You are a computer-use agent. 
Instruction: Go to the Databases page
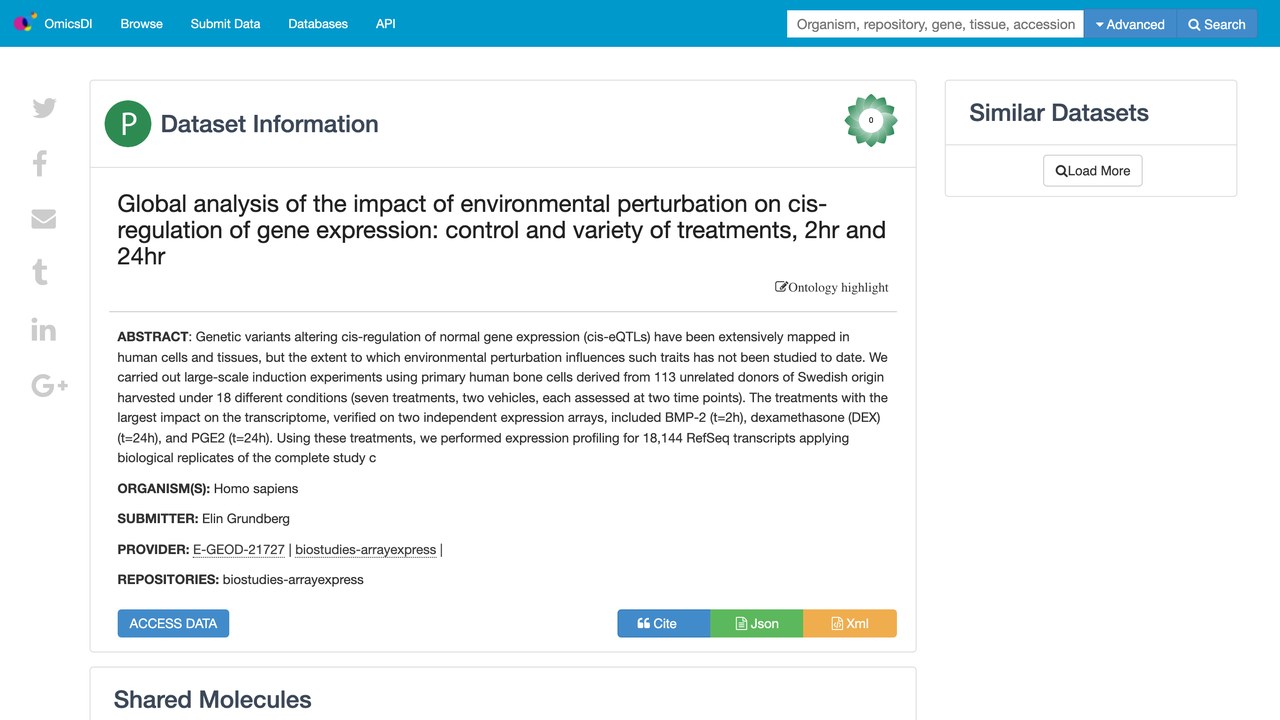[x=318, y=23]
